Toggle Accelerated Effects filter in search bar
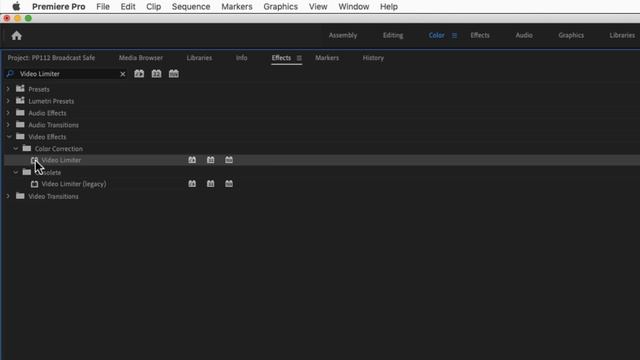This screenshot has width=640, height=360. tap(139, 74)
